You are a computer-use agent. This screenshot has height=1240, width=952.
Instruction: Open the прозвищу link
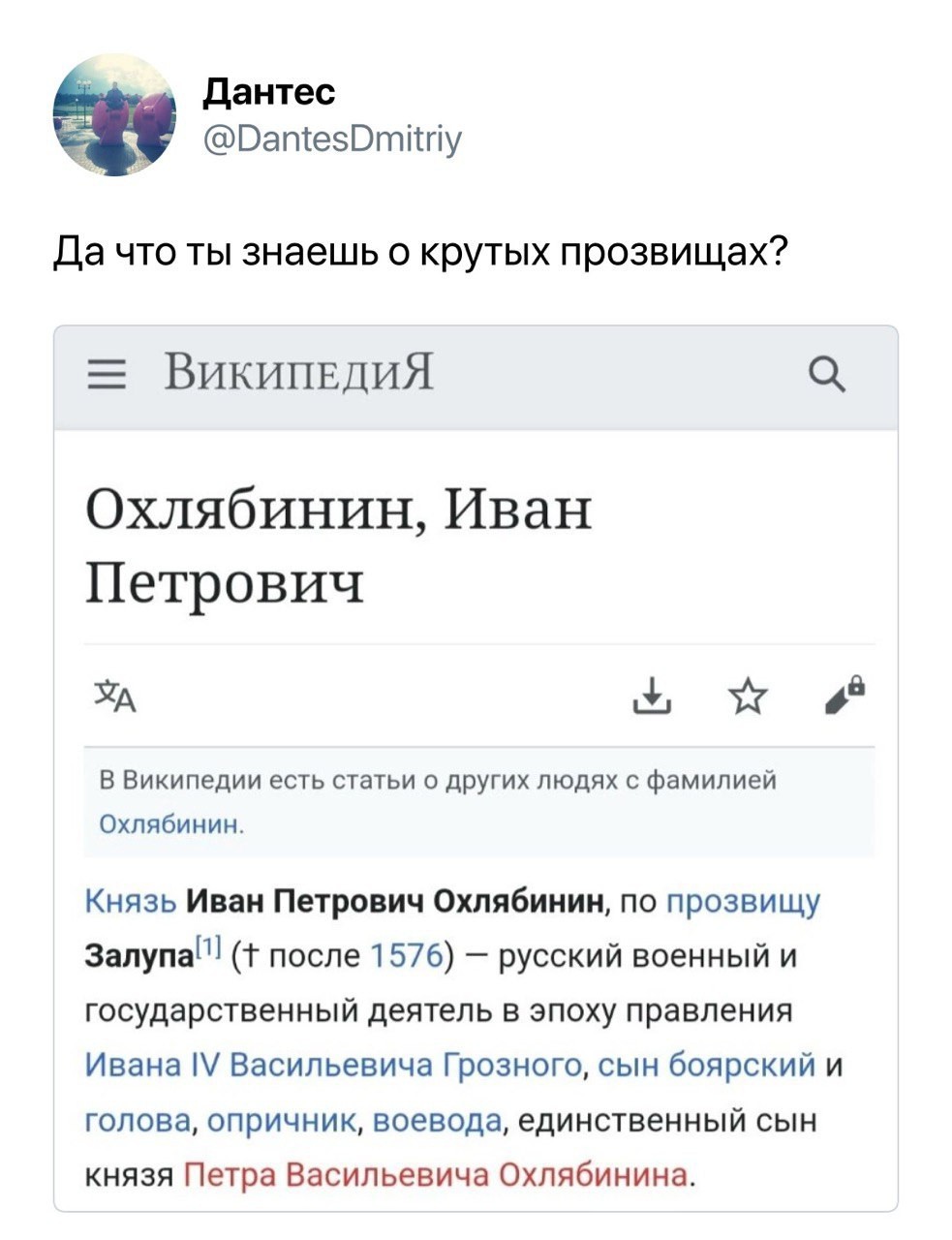[744, 903]
